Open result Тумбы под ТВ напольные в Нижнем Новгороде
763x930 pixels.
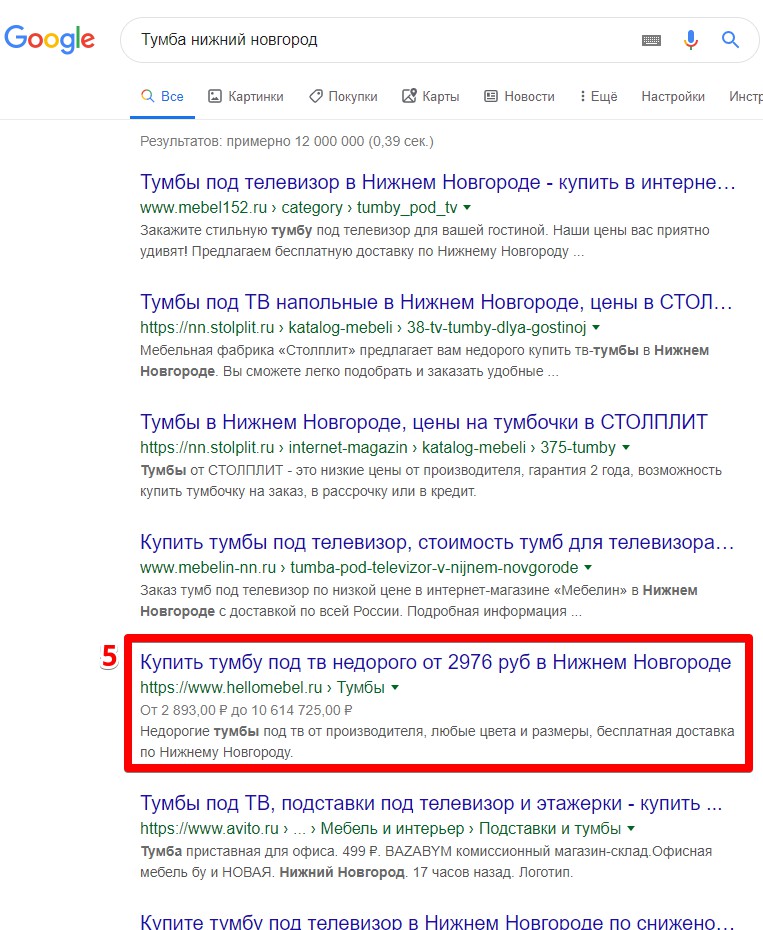click(x=436, y=302)
